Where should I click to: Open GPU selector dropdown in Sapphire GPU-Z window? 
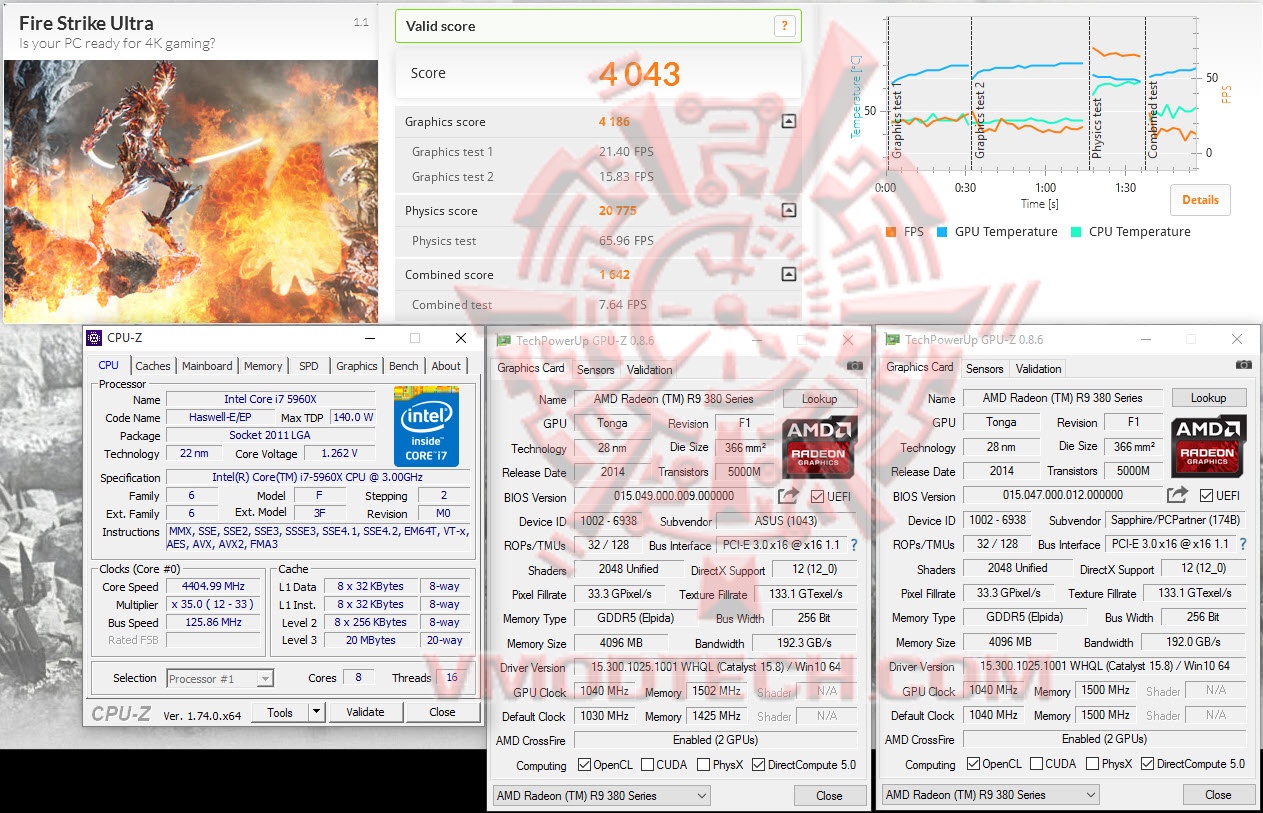(990, 795)
